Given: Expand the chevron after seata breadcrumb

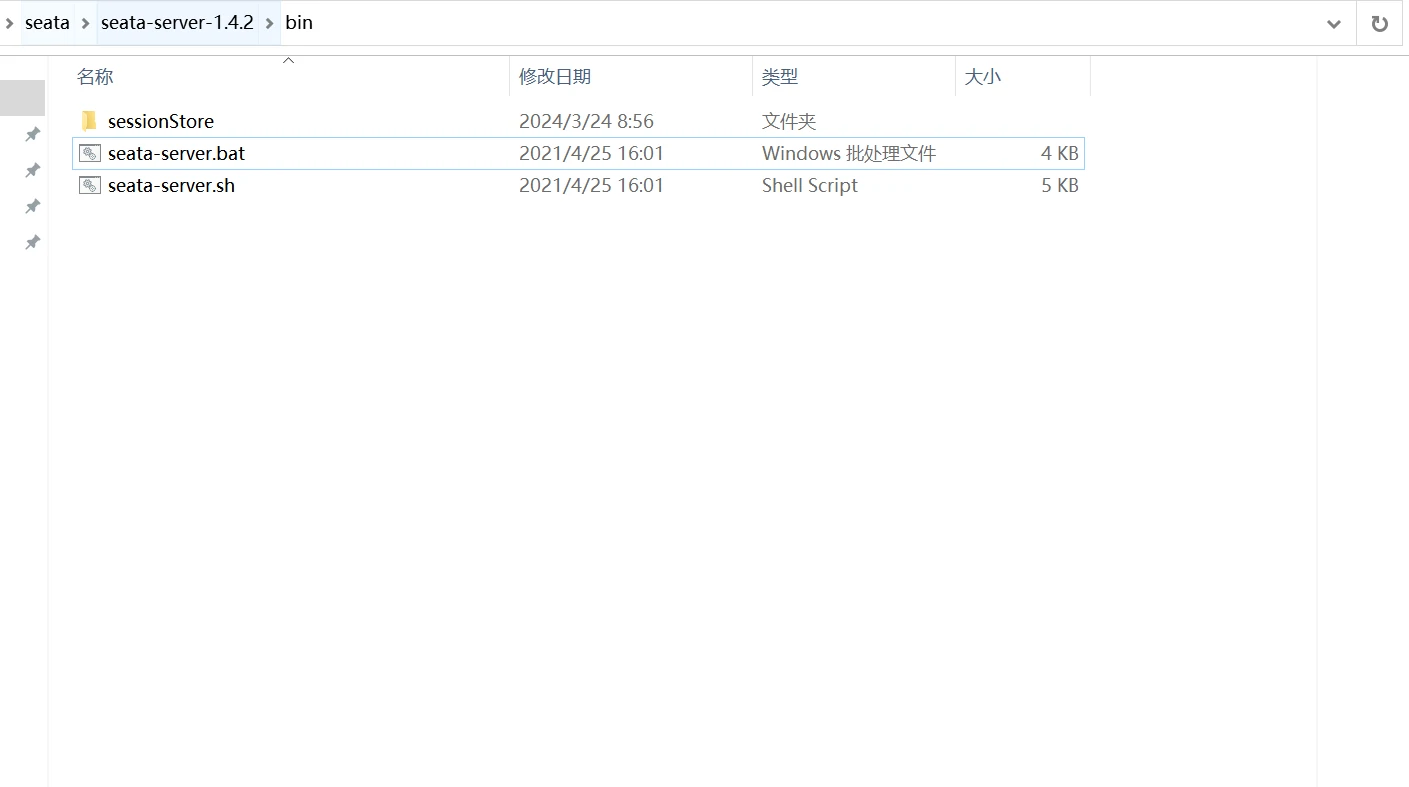Looking at the screenshot, I should click(85, 23).
